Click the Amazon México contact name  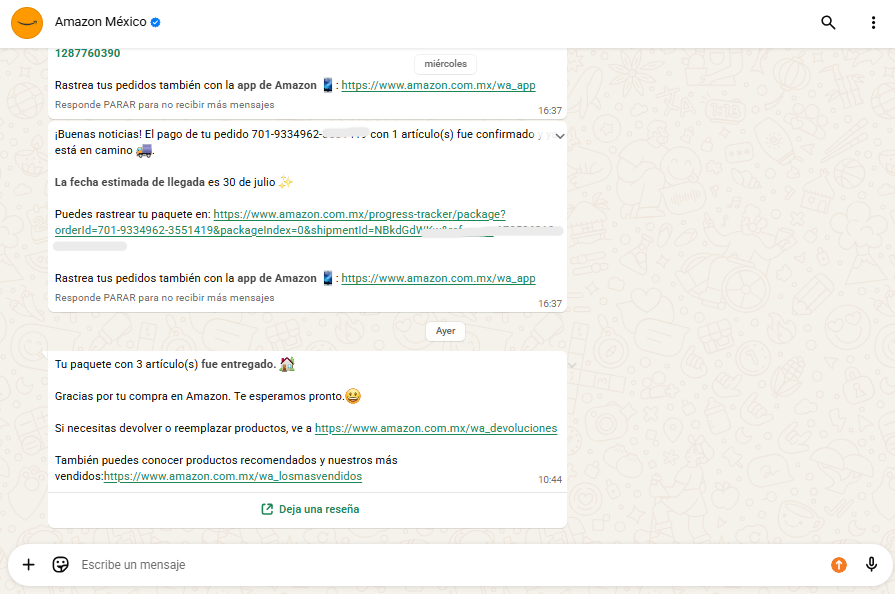pos(100,22)
